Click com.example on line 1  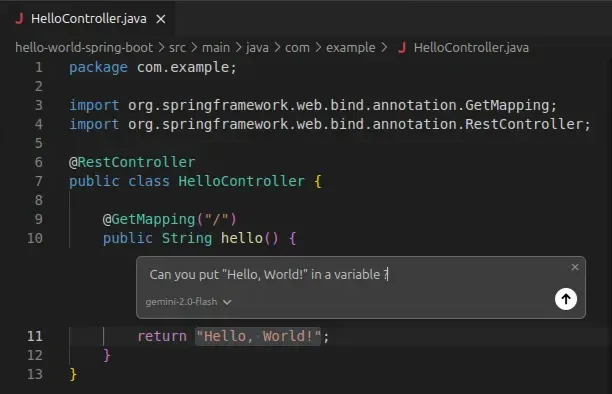[183, 68]
